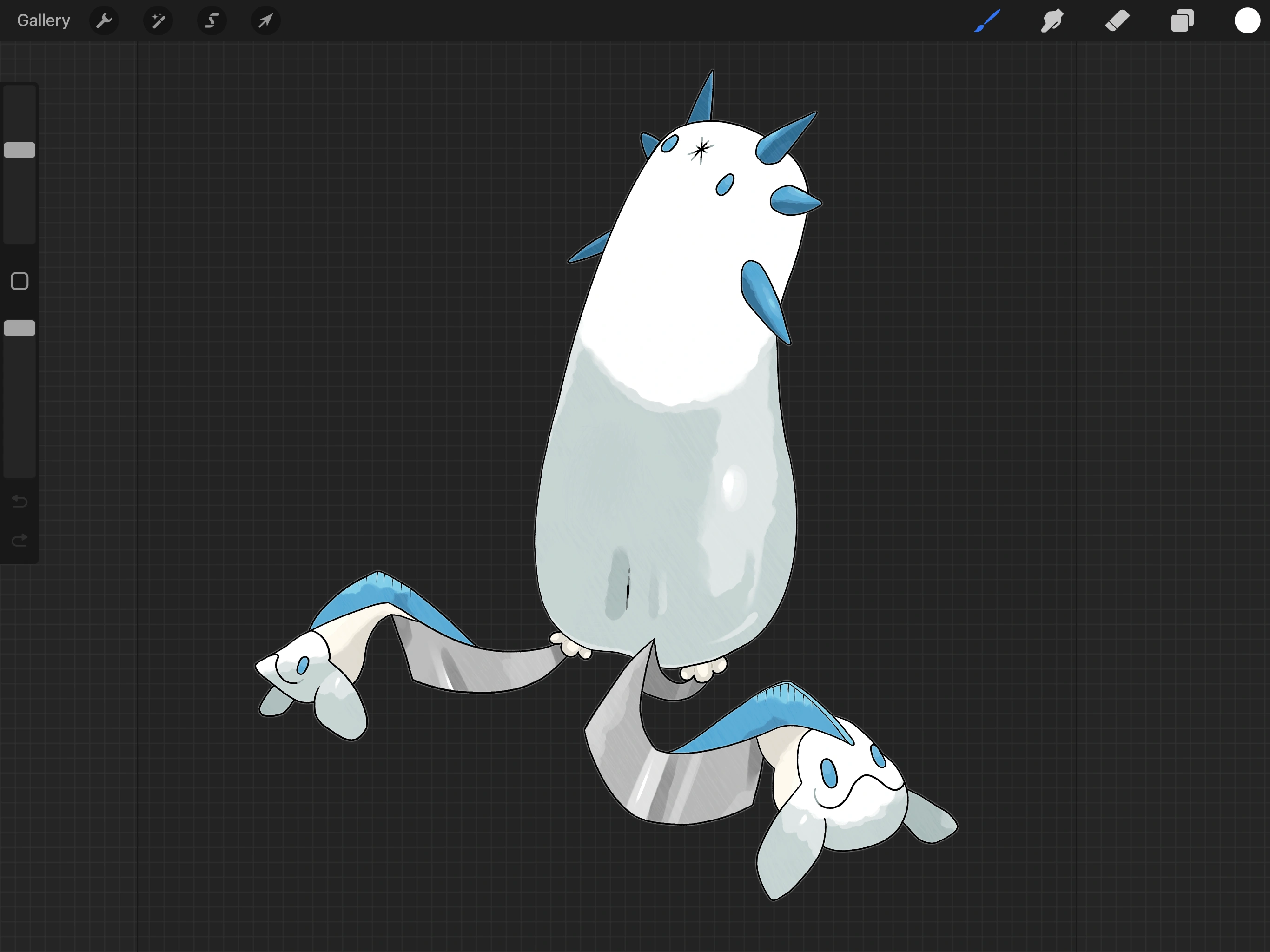Activate the Selection tool
The width and height of the screenshot is (1270, 952).
(x=212, y=20)
